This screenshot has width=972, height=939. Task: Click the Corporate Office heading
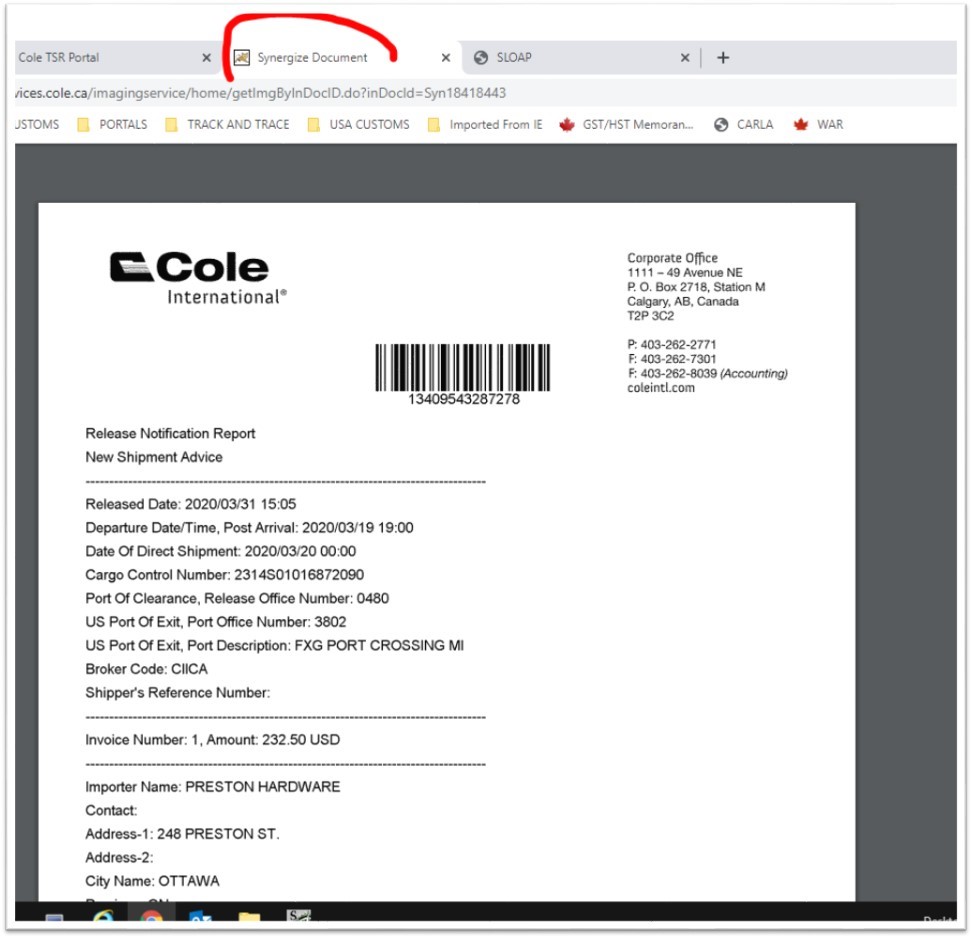click(672, 258)
